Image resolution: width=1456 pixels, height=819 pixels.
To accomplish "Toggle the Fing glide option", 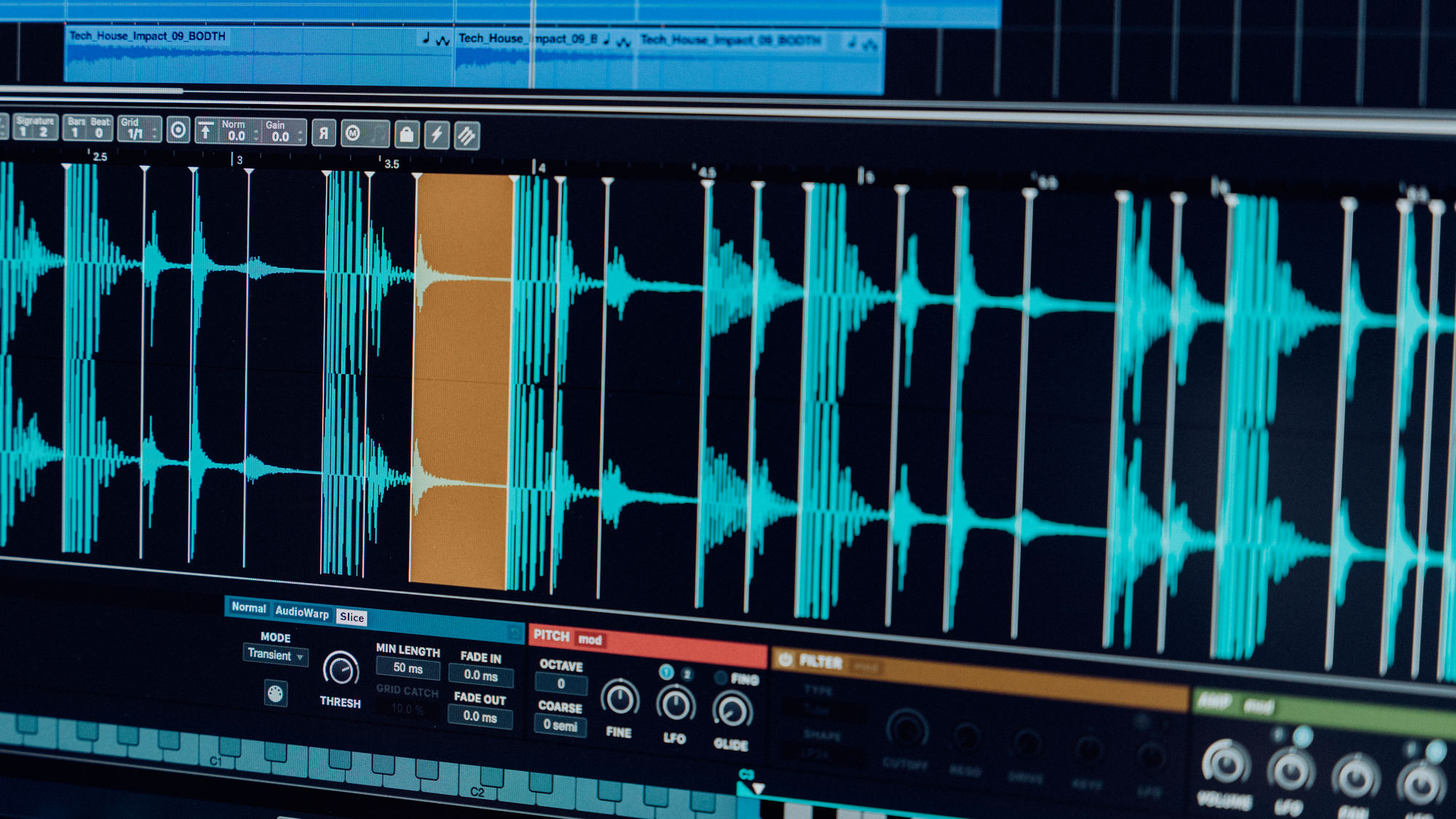I will pos(721,678).
